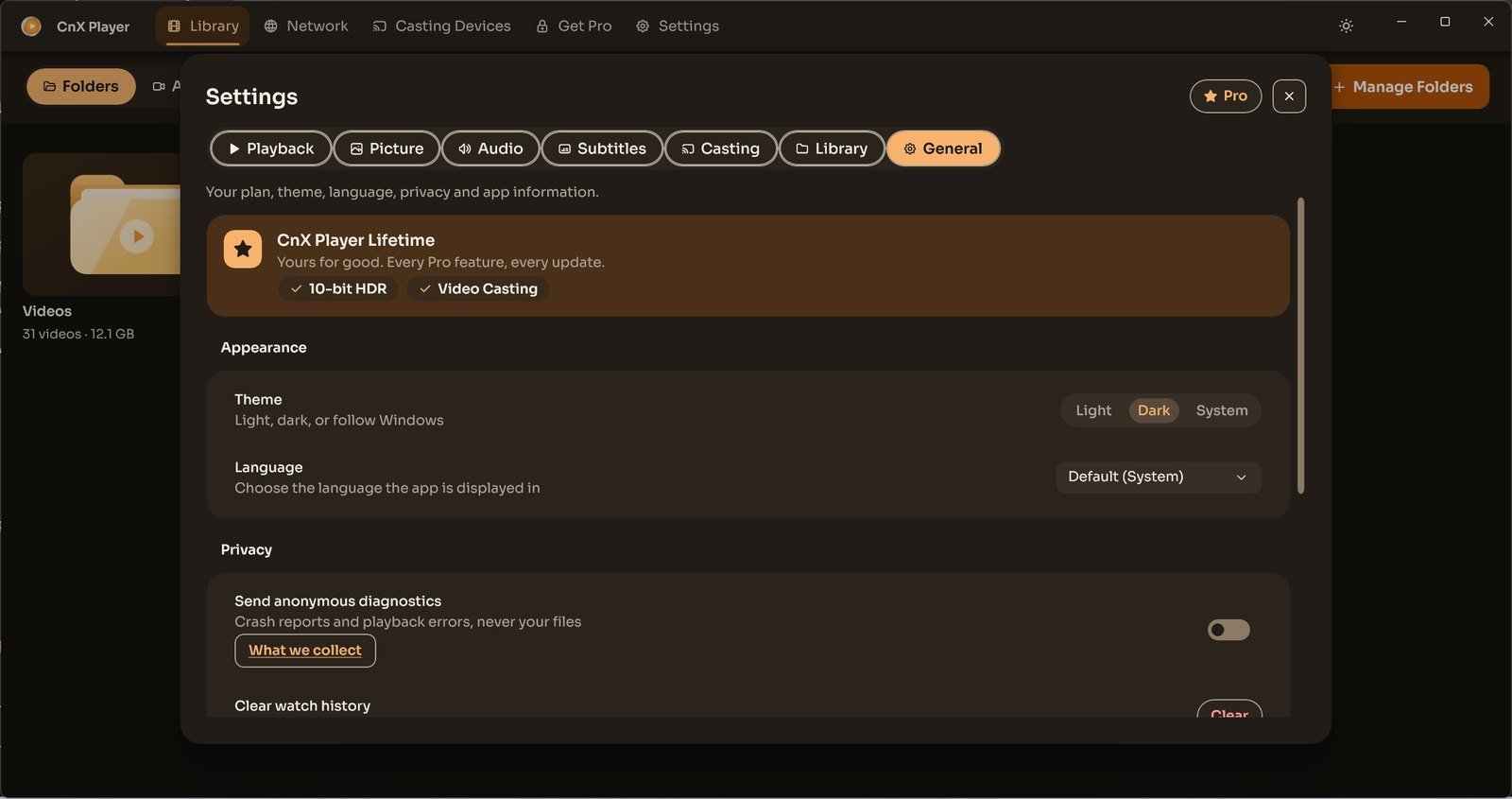The image size is (1512, 799).
Task: Choose the Light theme option
Action: click(1093, 410)
